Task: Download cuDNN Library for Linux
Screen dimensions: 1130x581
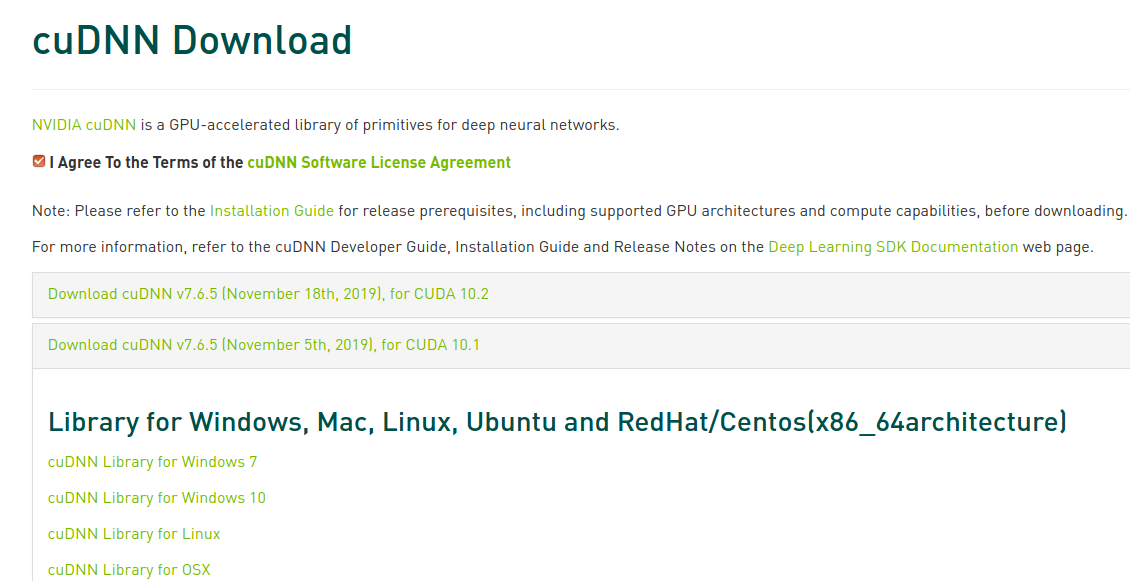Action: pyautogui.click(x=133, y=533)
